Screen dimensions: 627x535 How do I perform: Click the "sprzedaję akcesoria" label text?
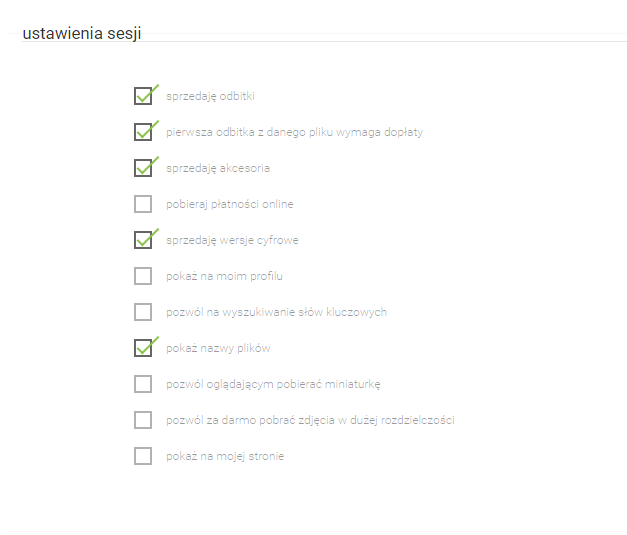217,168
